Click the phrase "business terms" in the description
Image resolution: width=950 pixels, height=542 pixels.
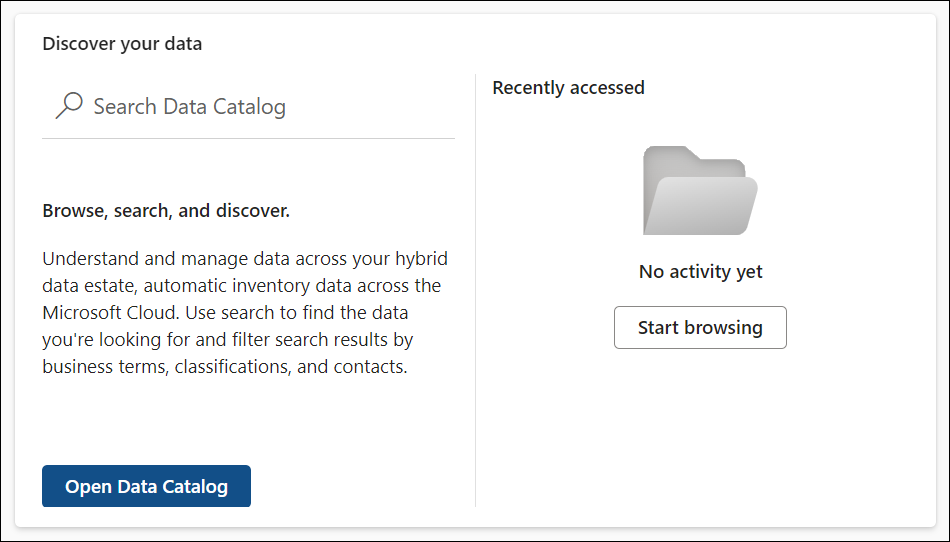[x=103, y=367]
